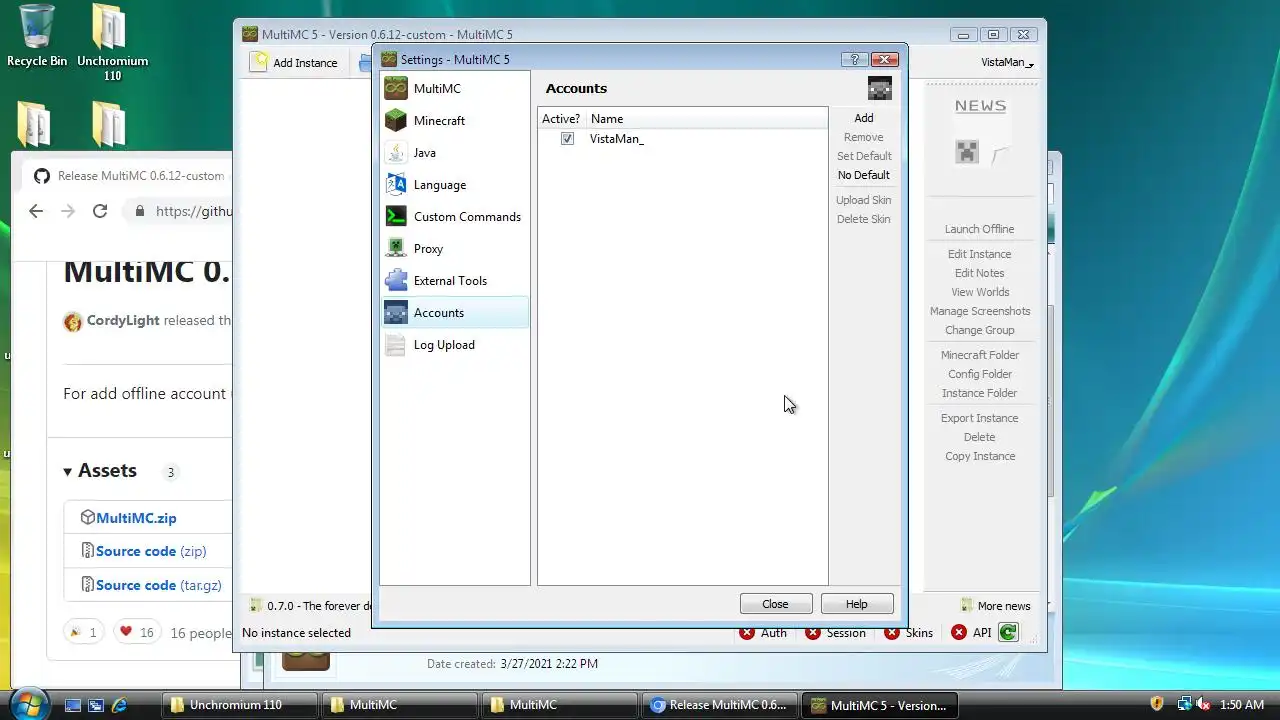Open the Windows Start orb

click(27, 703)
